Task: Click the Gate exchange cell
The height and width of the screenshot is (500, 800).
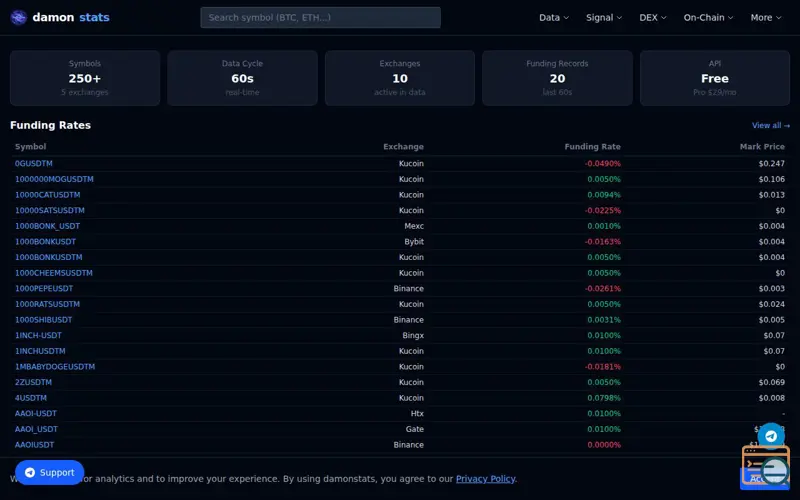Action: [x=414, y=429]
